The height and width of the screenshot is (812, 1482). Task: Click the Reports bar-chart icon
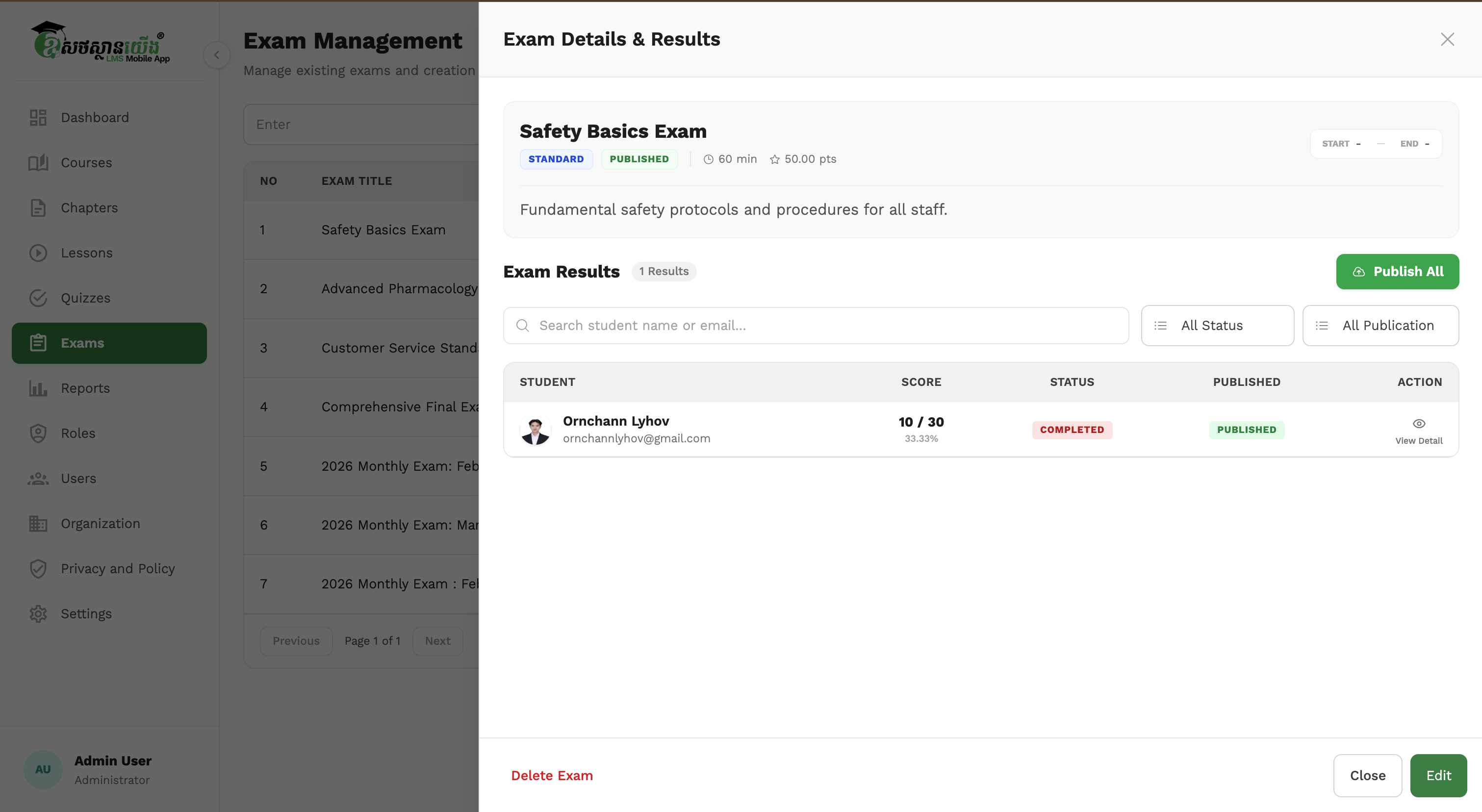click(x=38, y=388)
